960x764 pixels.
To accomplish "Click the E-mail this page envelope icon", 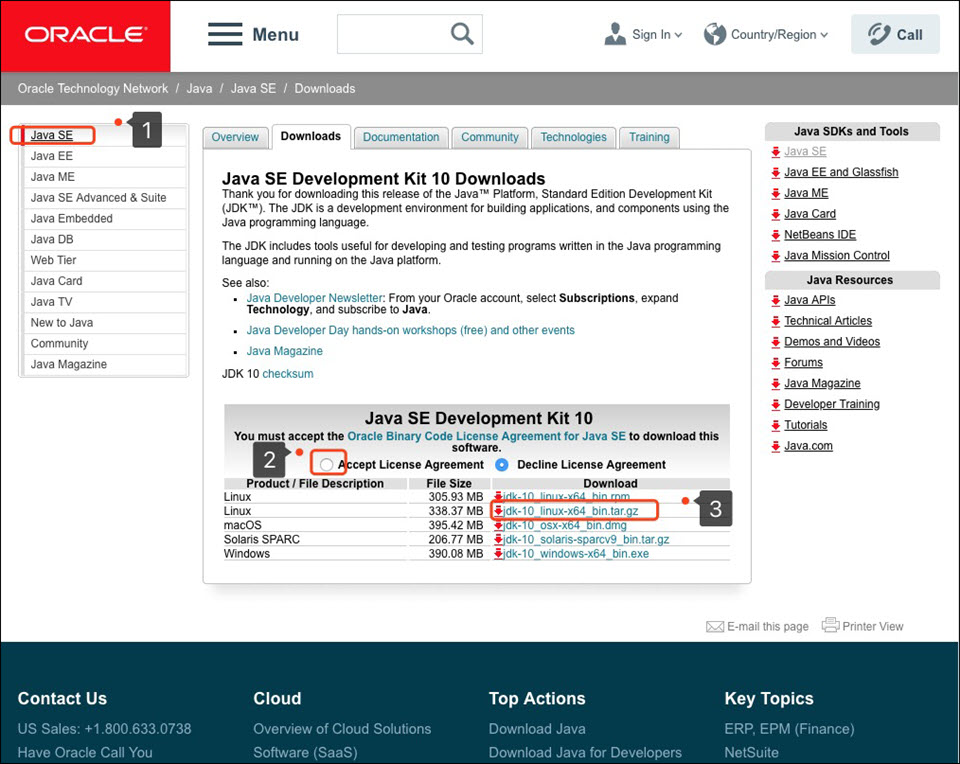I will (714, 626).
